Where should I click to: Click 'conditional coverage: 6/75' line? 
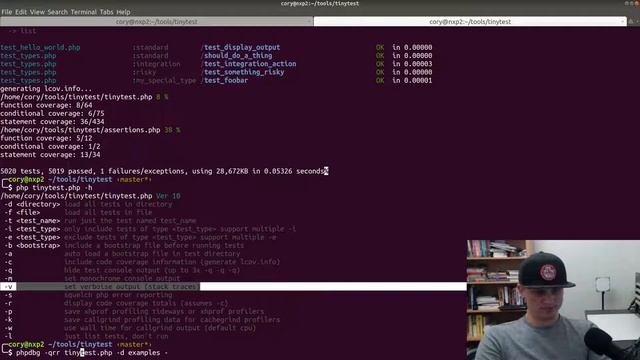[52, 113]
